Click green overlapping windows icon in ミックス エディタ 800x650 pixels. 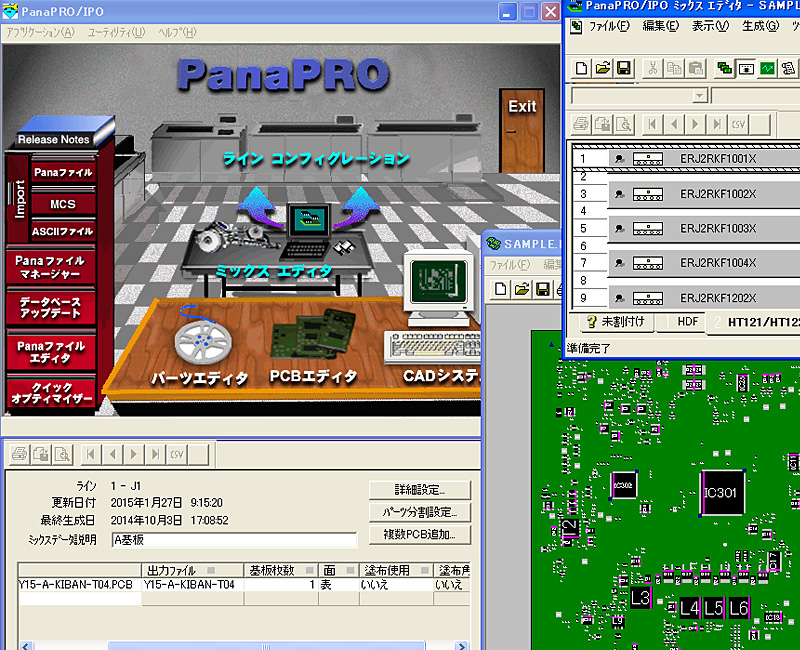724,68
